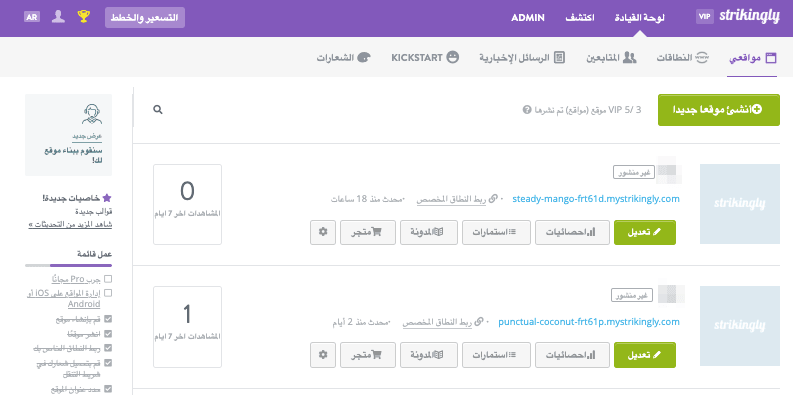Switch language via AR badge
Screen dimensions: 793x395
tap(31, 17)
